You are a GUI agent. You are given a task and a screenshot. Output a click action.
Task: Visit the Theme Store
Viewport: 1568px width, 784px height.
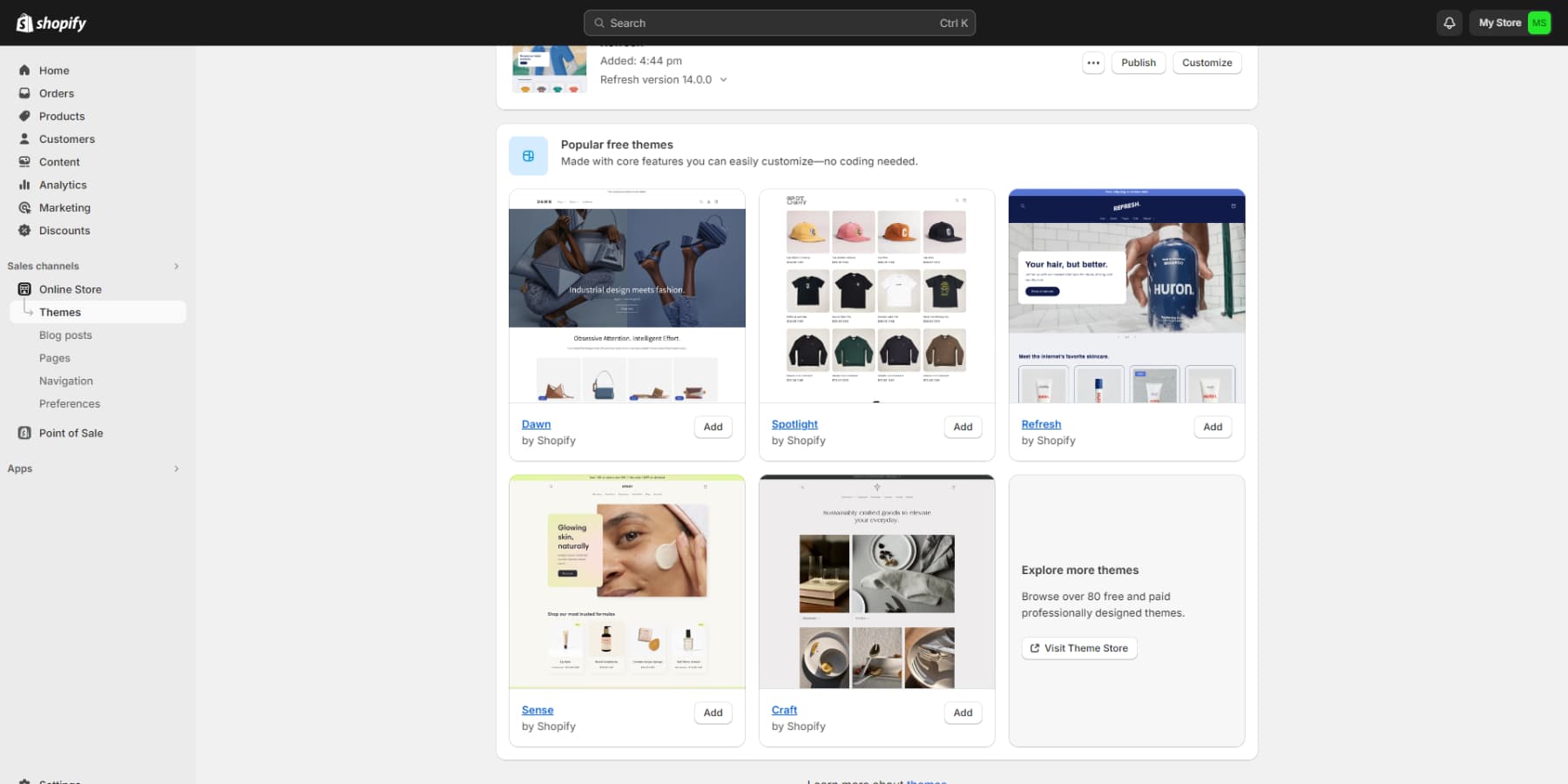tap(1078, 648)
